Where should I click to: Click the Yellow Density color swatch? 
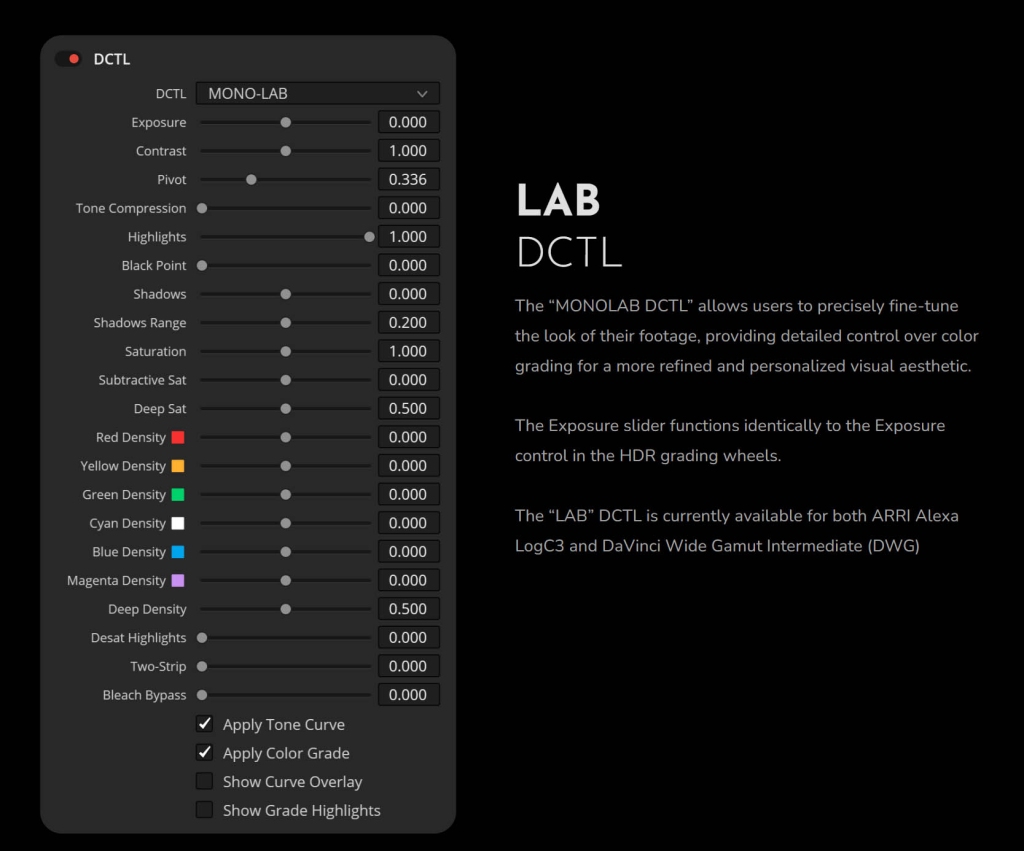178,466
